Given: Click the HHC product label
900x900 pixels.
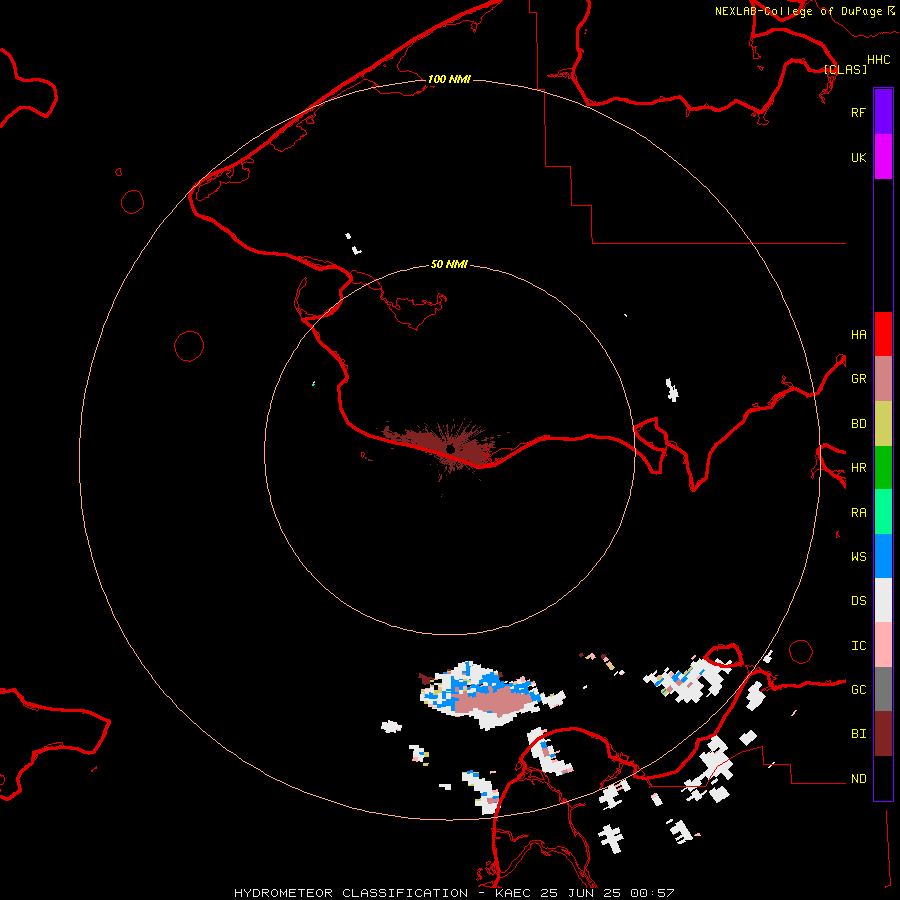Looking at the screenshot, I should [x=878, y=59].
